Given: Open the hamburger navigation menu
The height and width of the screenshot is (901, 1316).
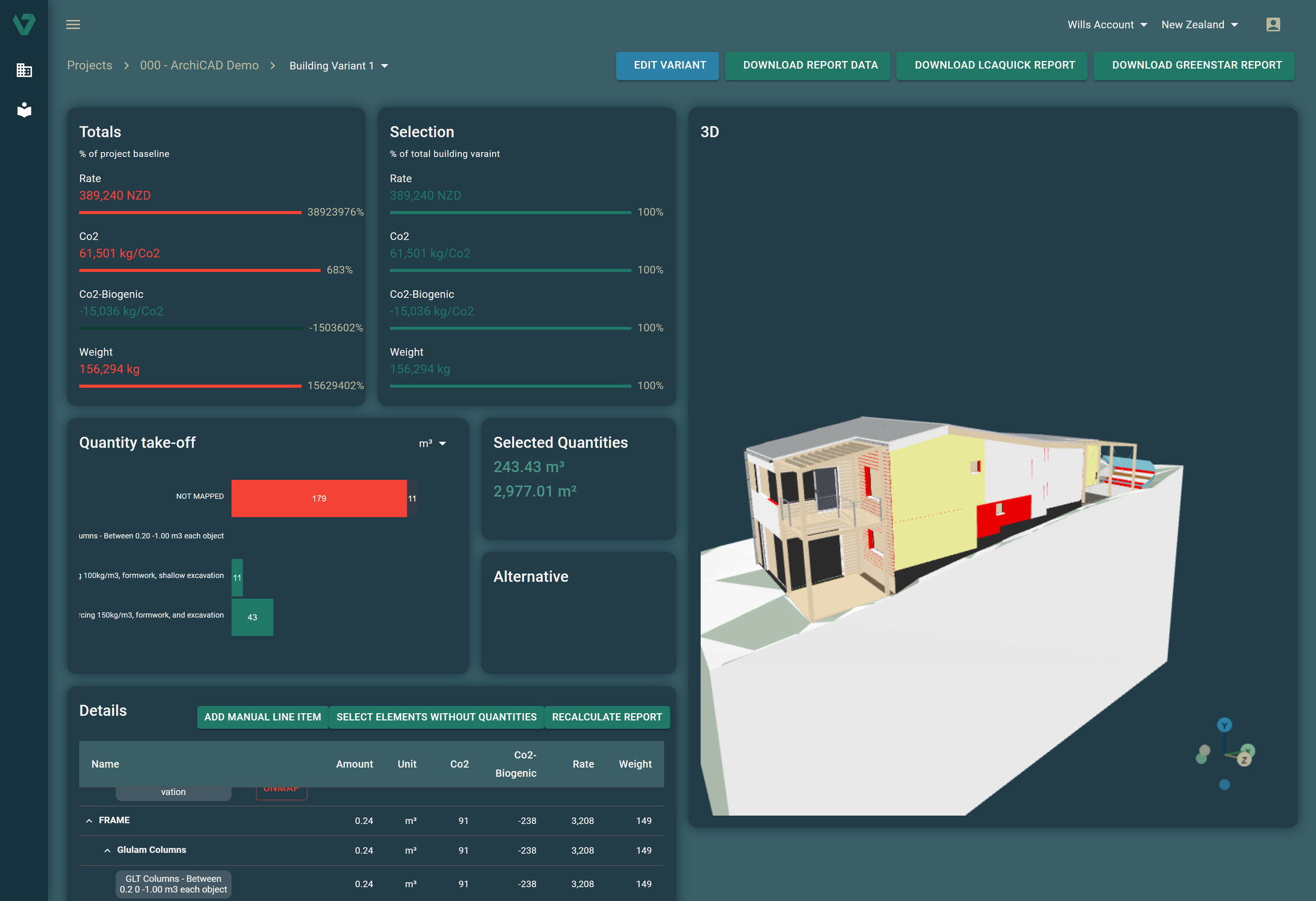Looking at the screenshot, I should [x=73, y=24].
